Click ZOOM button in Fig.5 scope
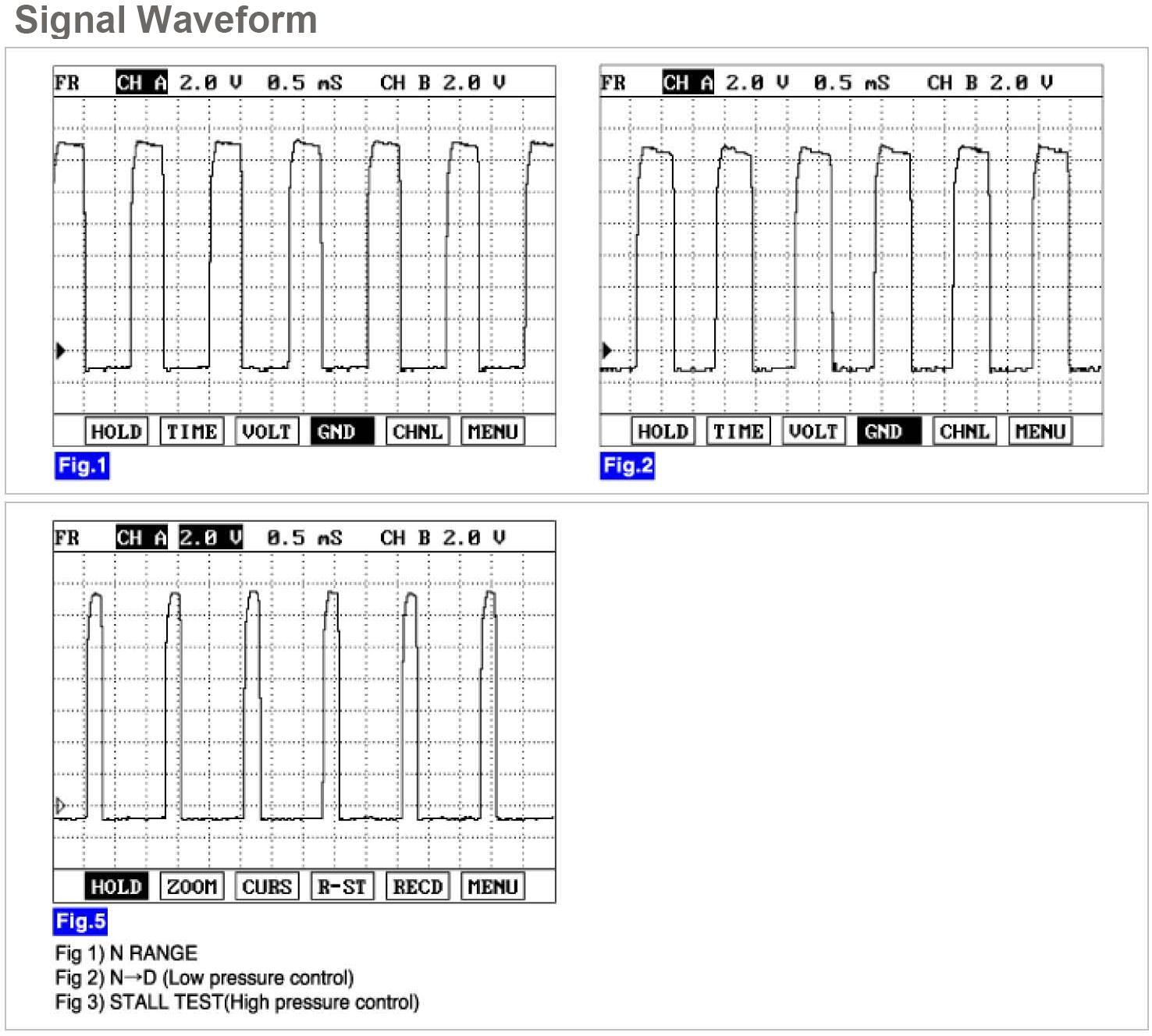 pyautogui.click(x=192, y=887)
